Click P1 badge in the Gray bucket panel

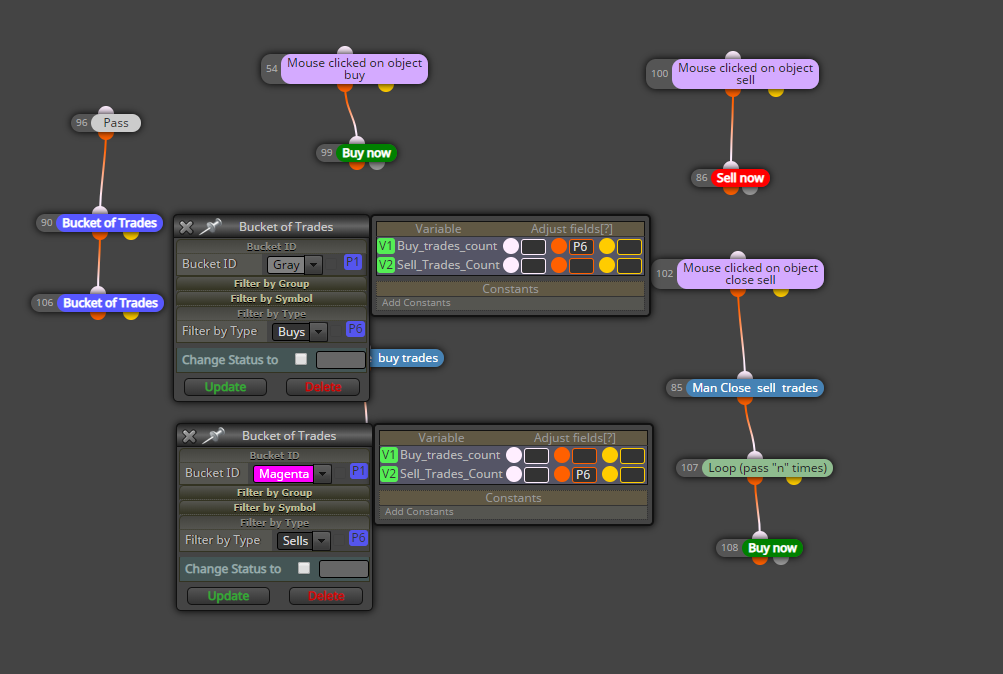[352, 262]
